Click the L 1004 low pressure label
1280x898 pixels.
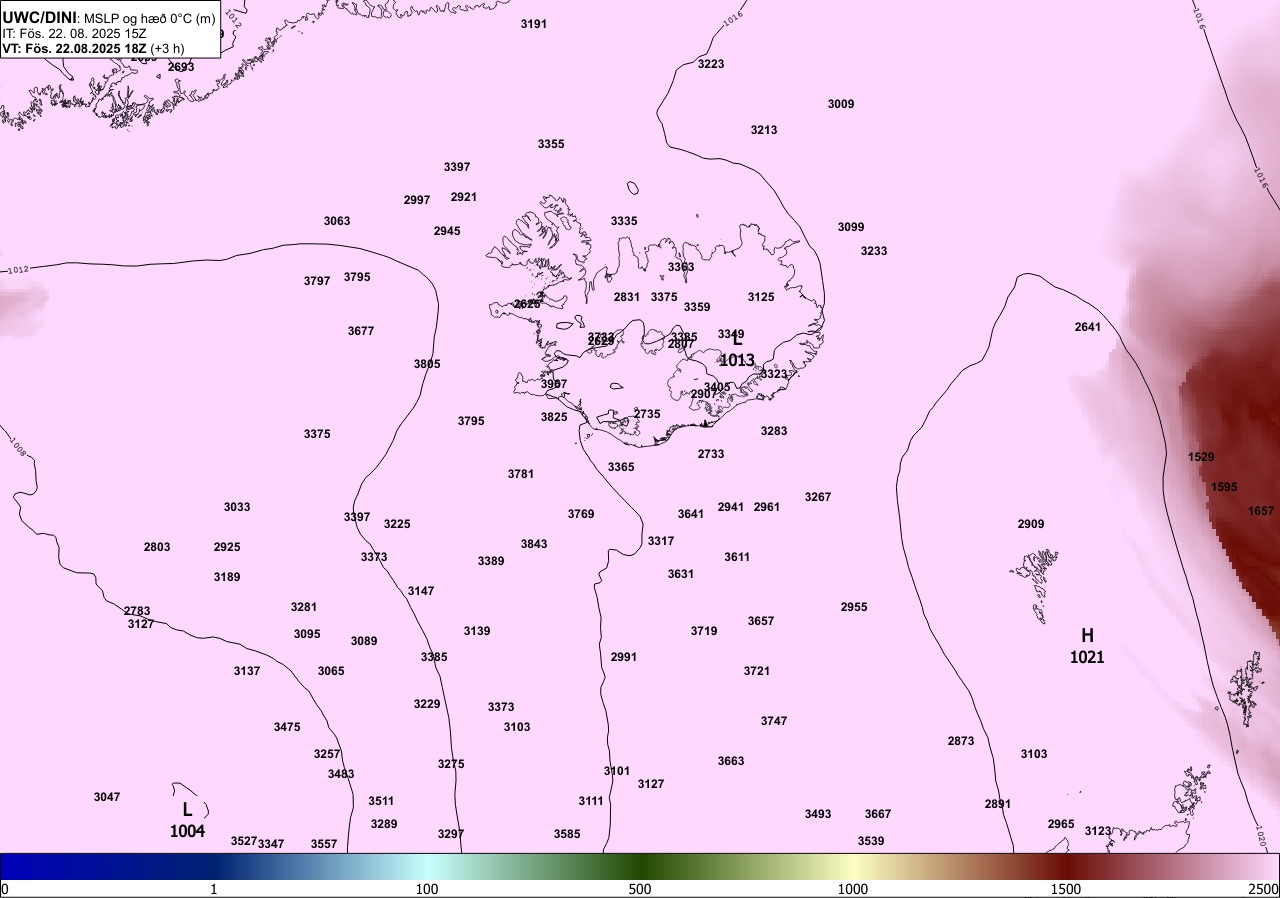click(187, 820)
